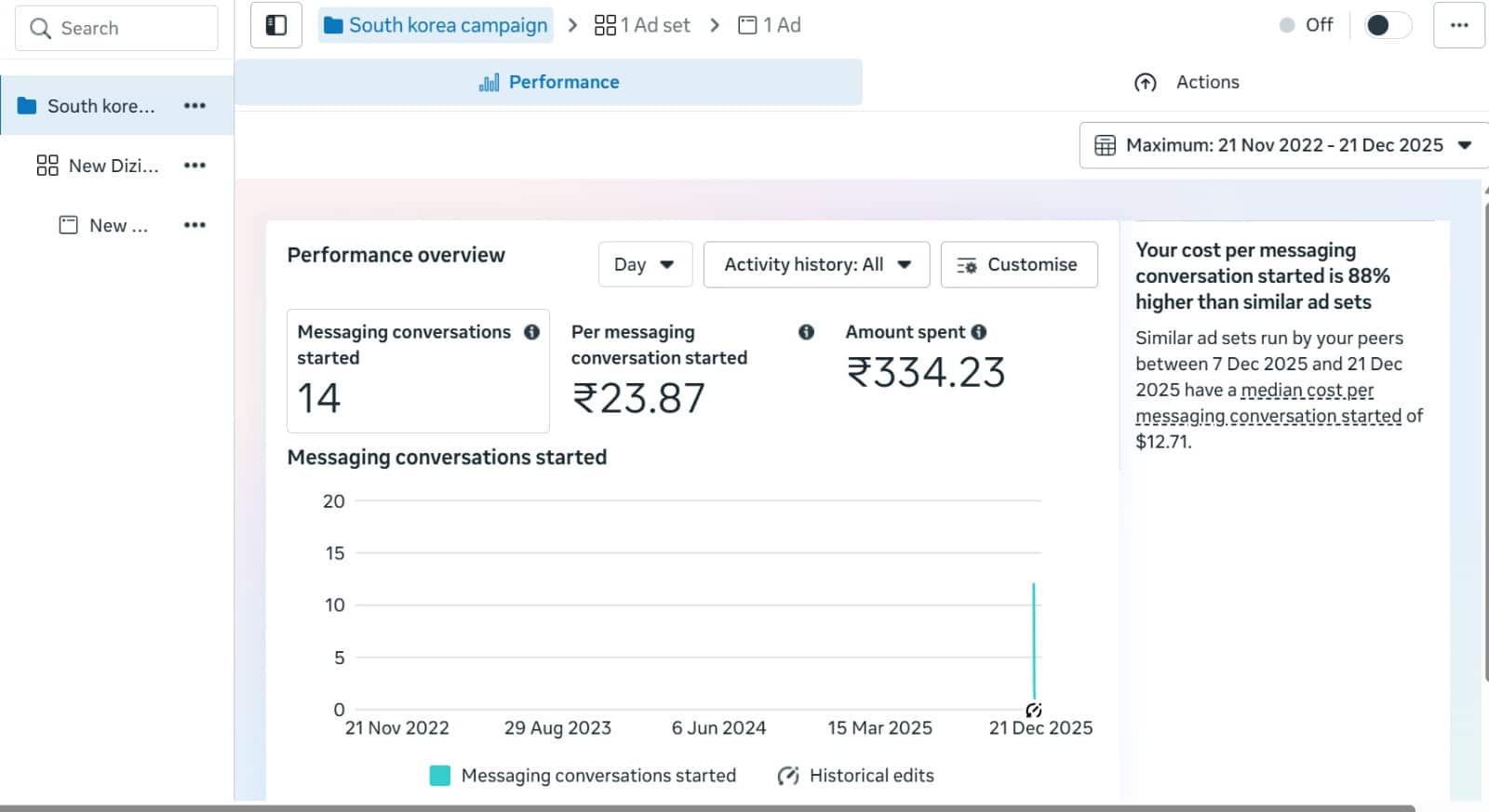The image size is (1489, 812).
Task: Expand the Activity history: All dropdown
Action: point(816,265)
